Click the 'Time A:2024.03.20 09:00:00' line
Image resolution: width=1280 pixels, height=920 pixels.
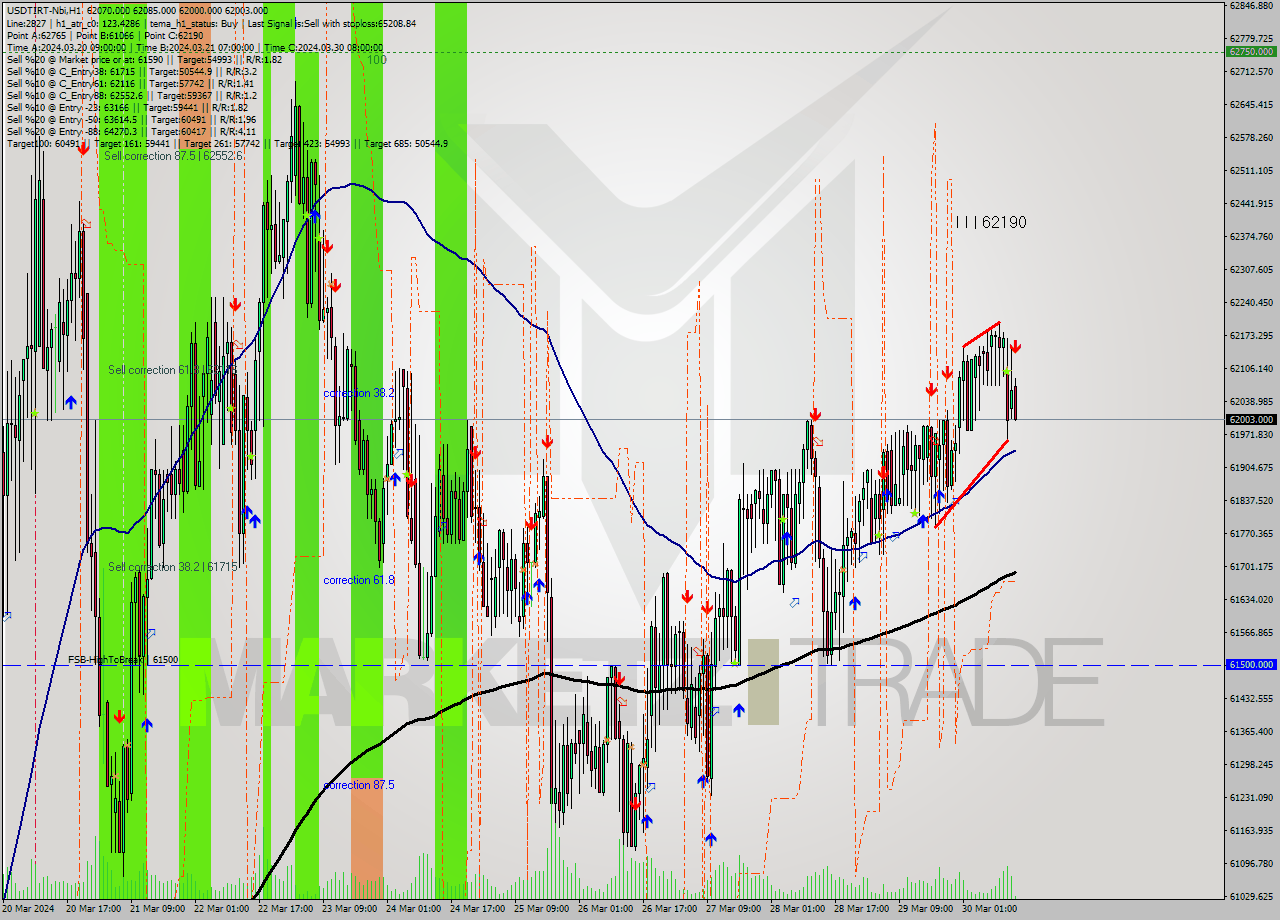tap(194, 47)
